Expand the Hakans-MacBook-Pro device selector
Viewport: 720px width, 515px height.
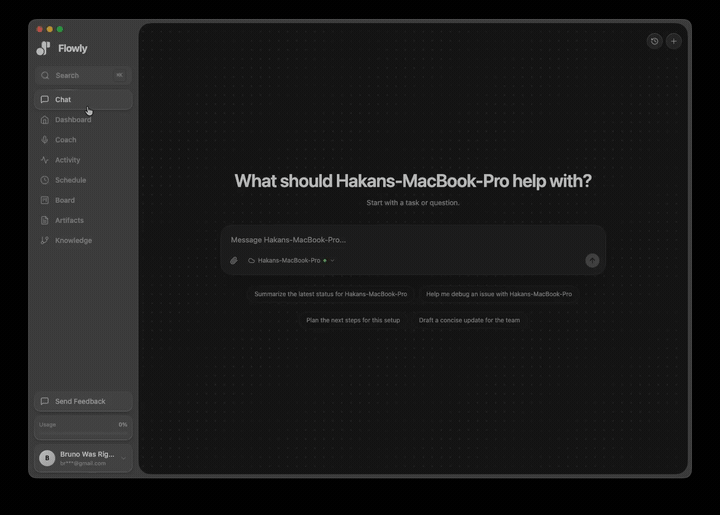pos(292,261)
